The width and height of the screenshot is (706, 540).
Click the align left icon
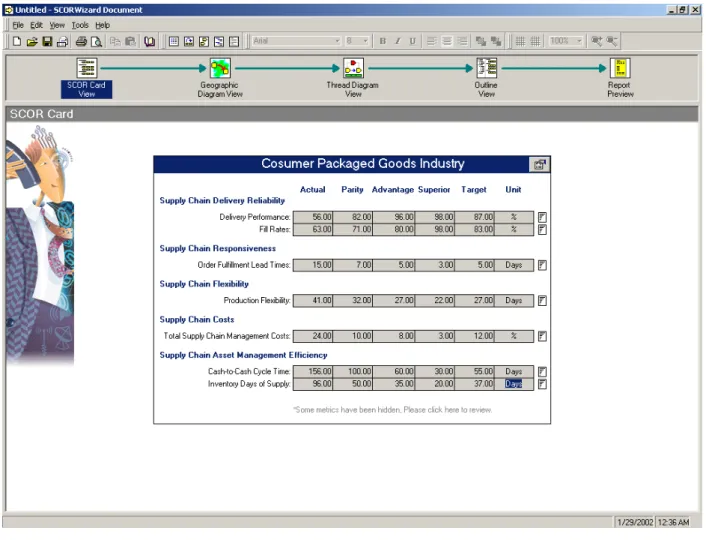click(432, 41)
